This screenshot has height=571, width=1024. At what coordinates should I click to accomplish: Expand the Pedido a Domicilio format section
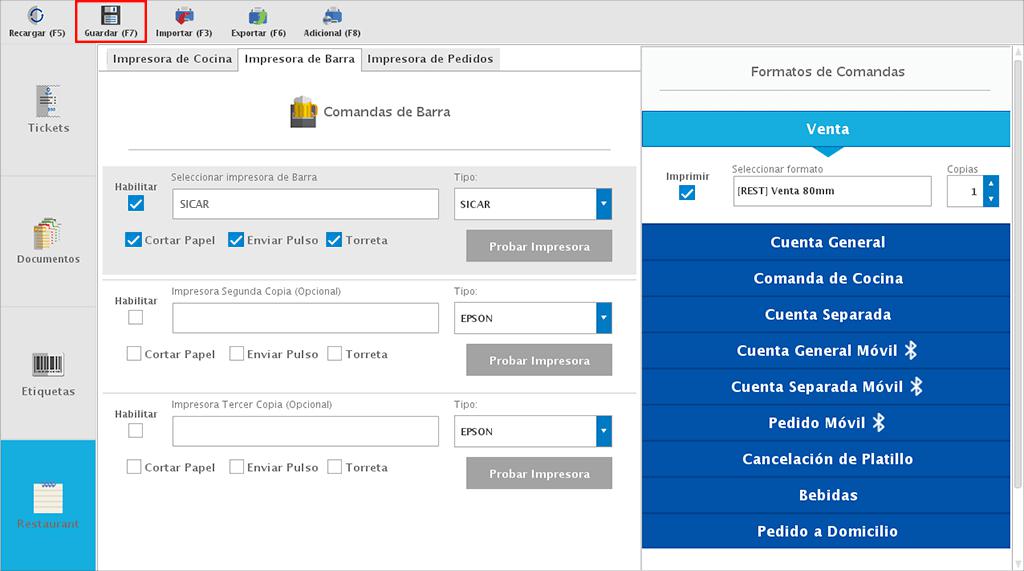coord(827,531)
